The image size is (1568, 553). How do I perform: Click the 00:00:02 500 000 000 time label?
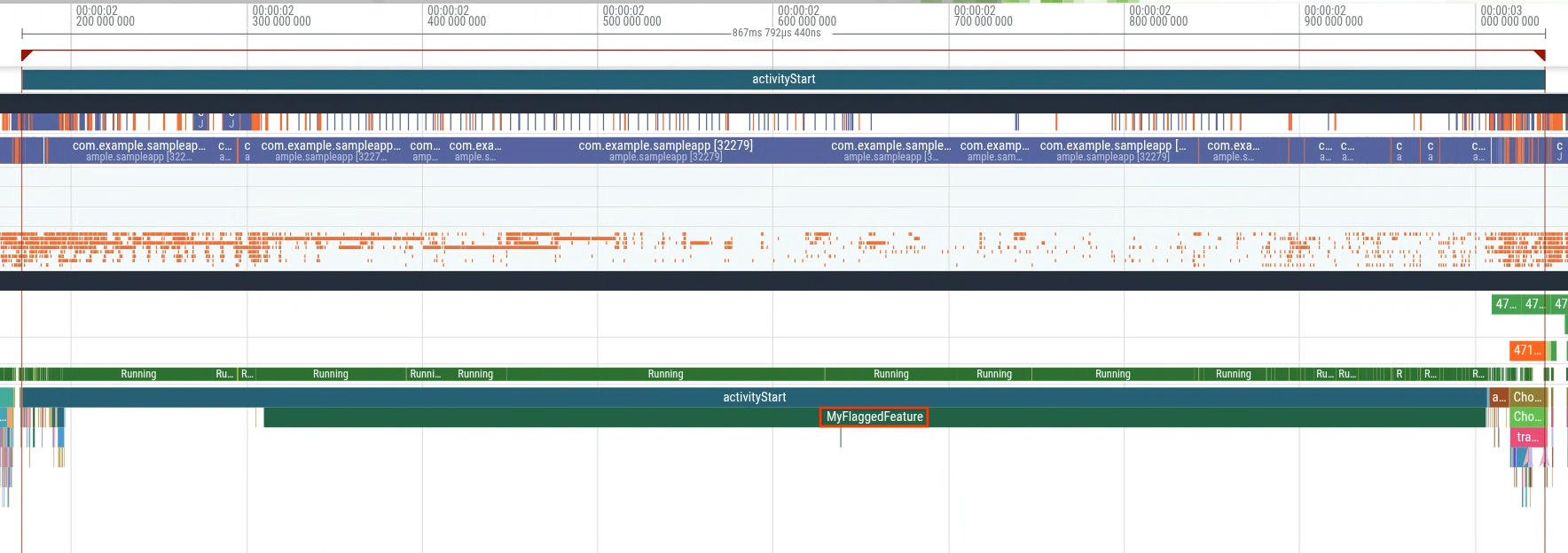tap(631, 16)
